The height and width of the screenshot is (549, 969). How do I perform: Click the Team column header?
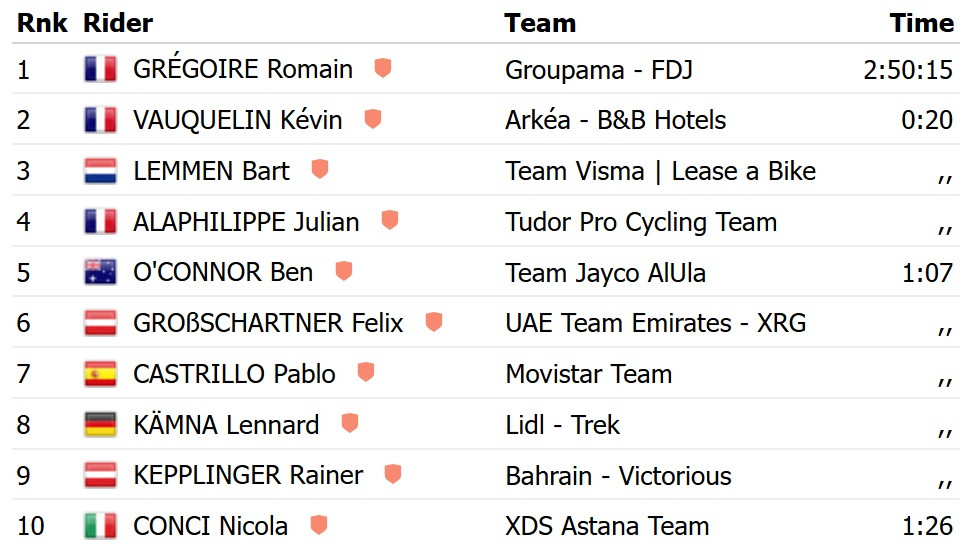540,23
